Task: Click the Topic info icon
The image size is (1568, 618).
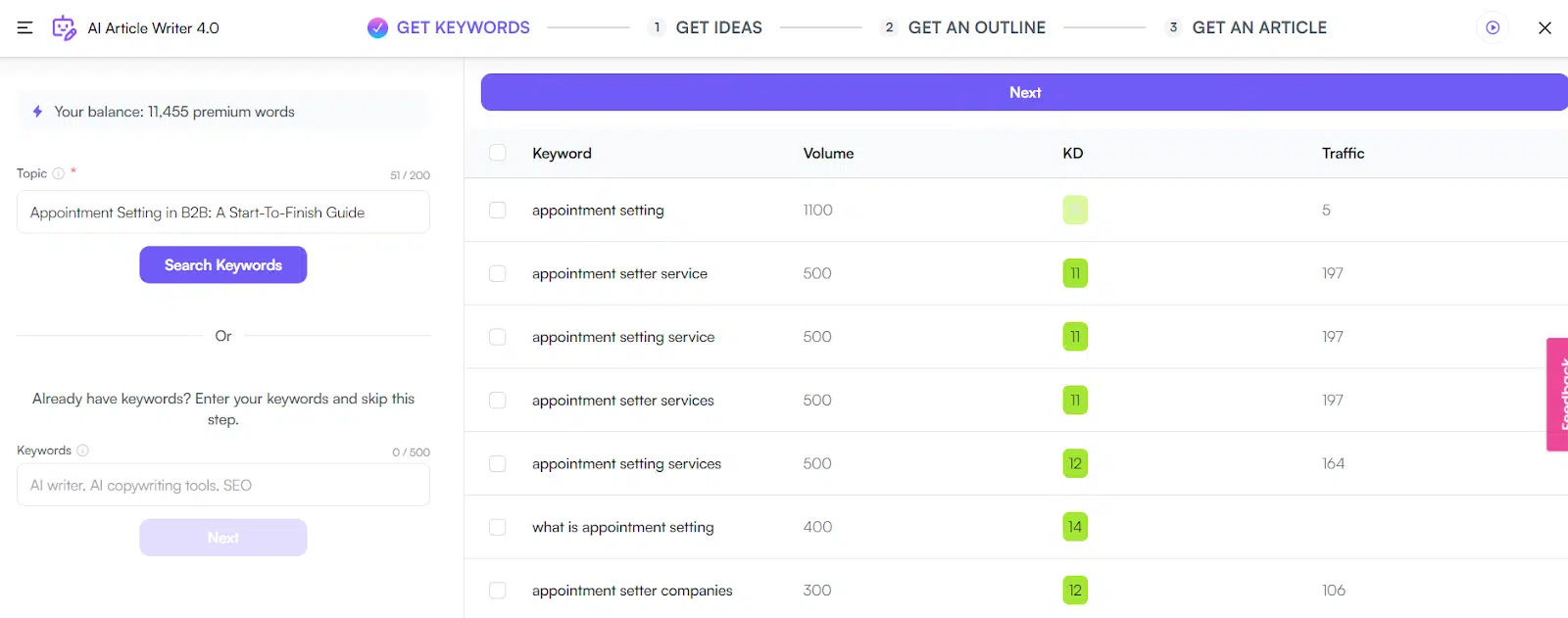Action: coord(59,173)
